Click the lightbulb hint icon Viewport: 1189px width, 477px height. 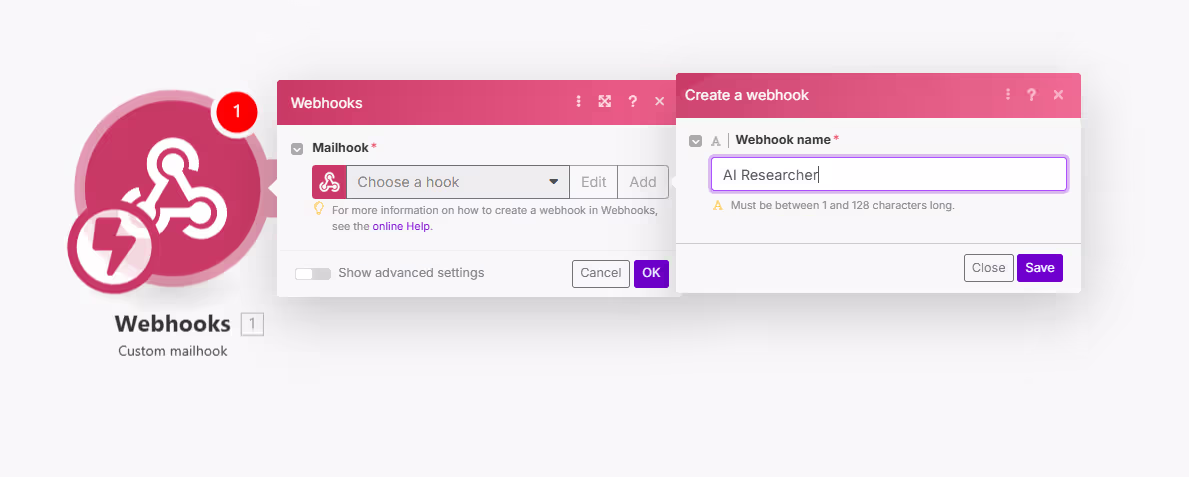[x=319, y=208]
